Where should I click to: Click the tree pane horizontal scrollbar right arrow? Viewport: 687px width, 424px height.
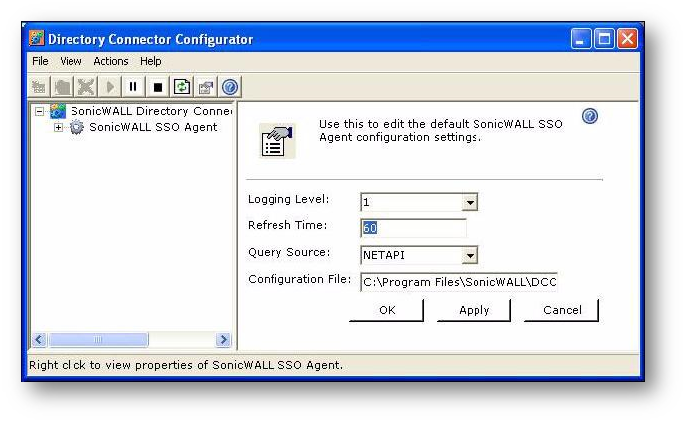tap(223, 341)
